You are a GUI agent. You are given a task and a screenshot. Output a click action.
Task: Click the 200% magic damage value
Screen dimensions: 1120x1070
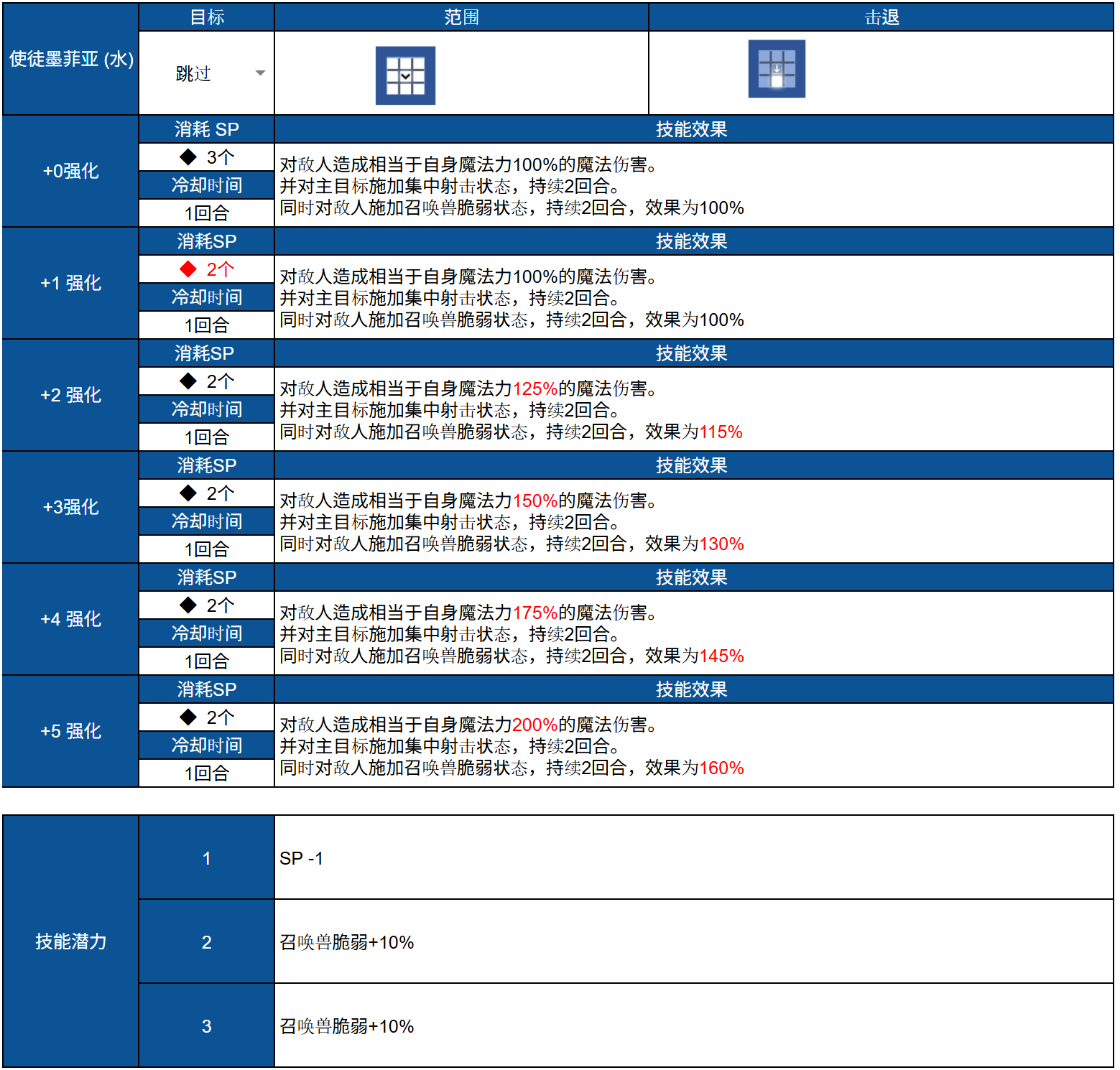[535, 725]
